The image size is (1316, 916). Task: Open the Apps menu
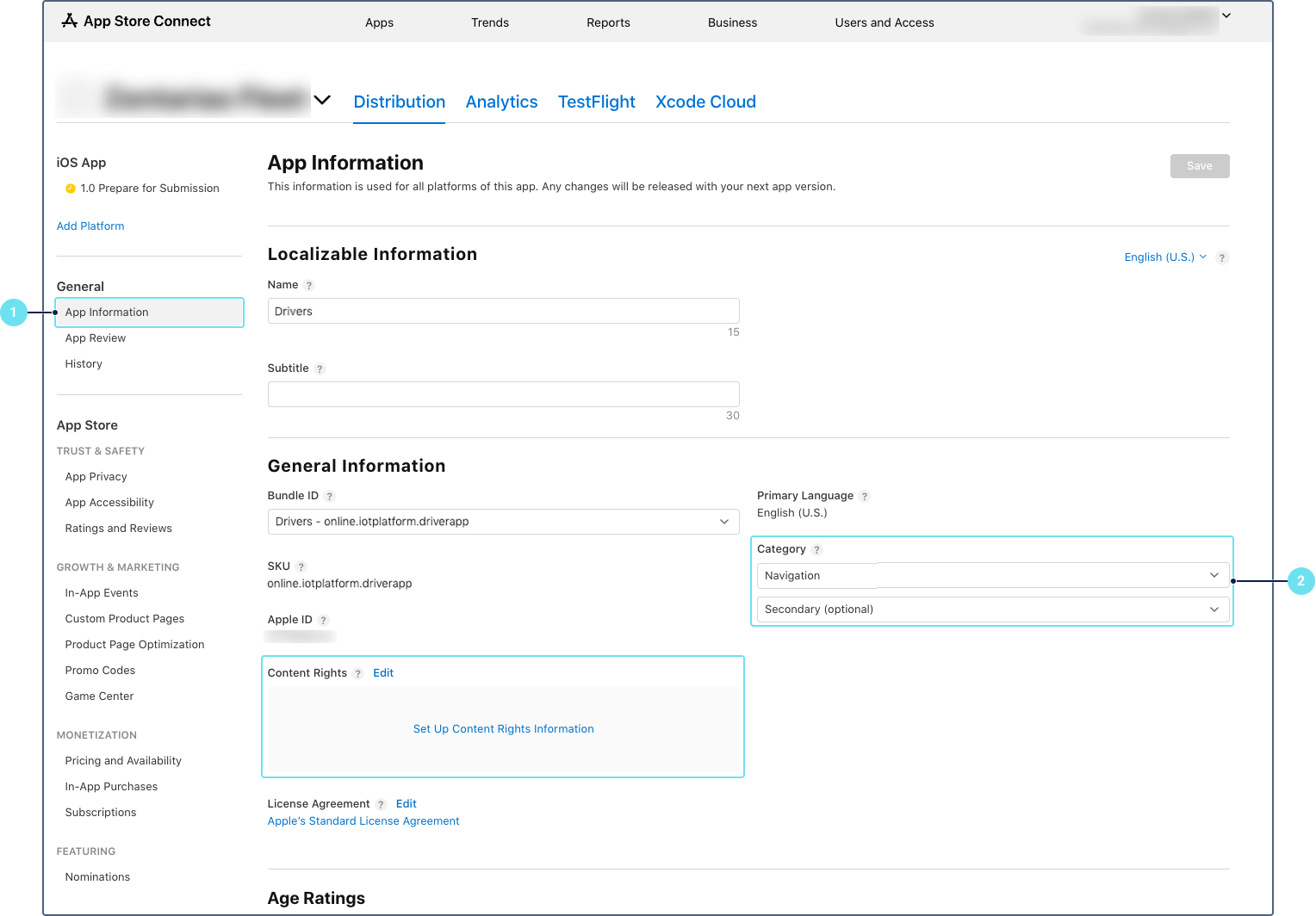pyautogui.click(x=379, y=22)
